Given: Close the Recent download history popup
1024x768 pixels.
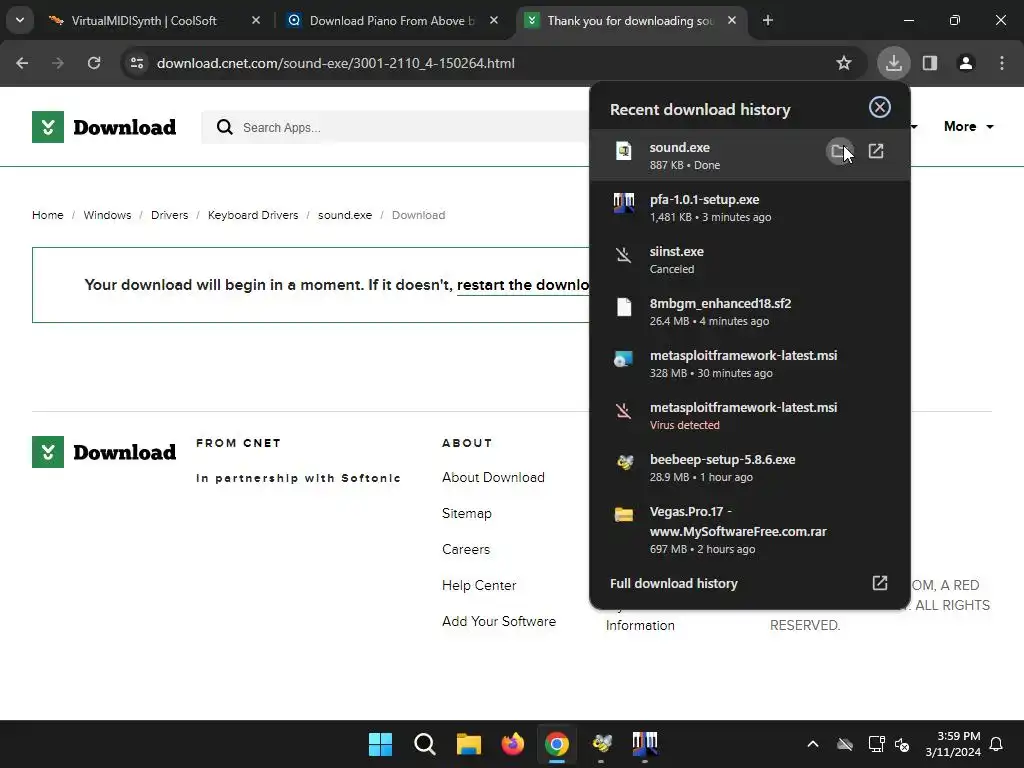Looking at the screenshot, I should pos(880,107).
